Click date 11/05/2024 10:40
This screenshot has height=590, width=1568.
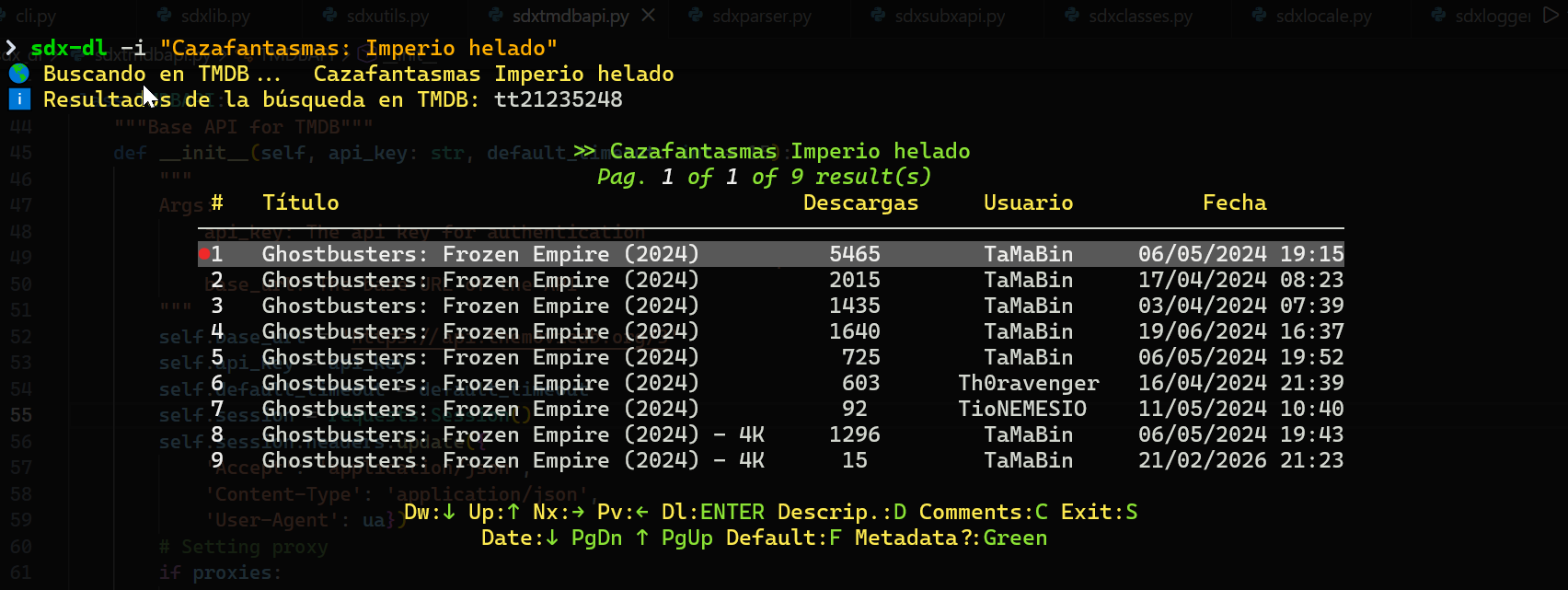[x=1240, y=409]
